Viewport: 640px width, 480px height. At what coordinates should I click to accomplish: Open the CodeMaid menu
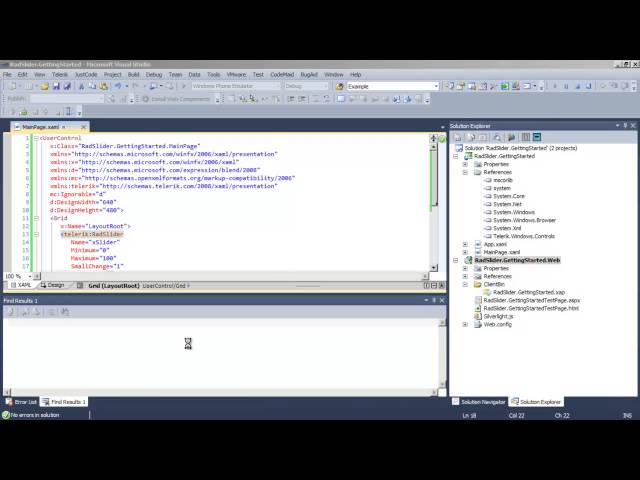click(x=282, y=75)
